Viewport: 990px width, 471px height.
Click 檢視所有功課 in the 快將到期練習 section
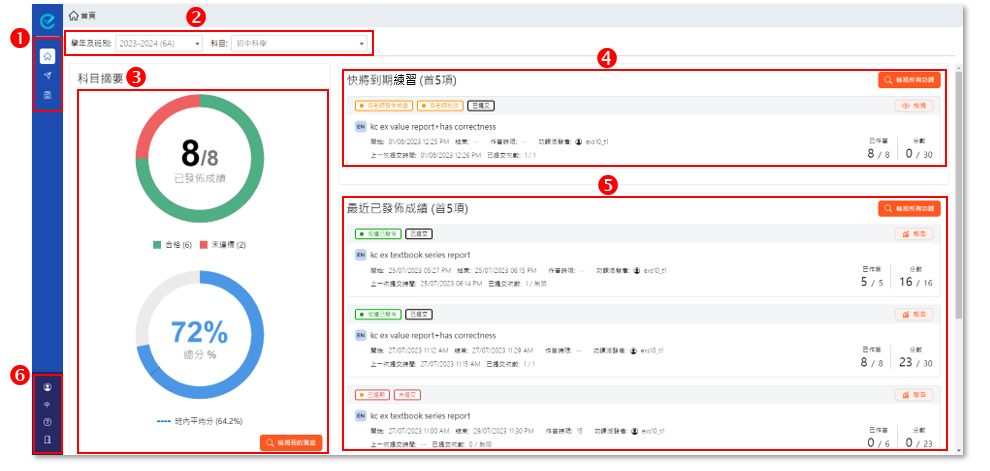pos(908,79)
